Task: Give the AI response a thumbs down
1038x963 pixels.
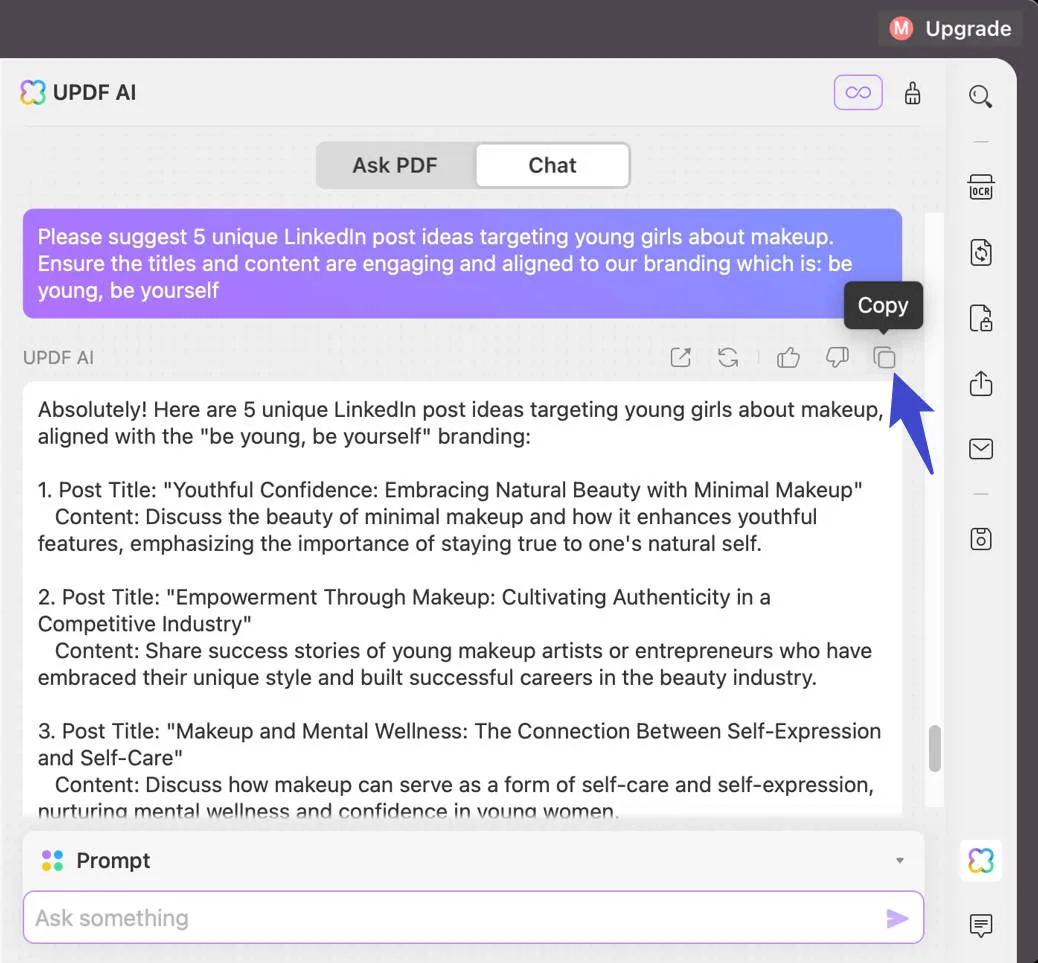Action: 837,357
